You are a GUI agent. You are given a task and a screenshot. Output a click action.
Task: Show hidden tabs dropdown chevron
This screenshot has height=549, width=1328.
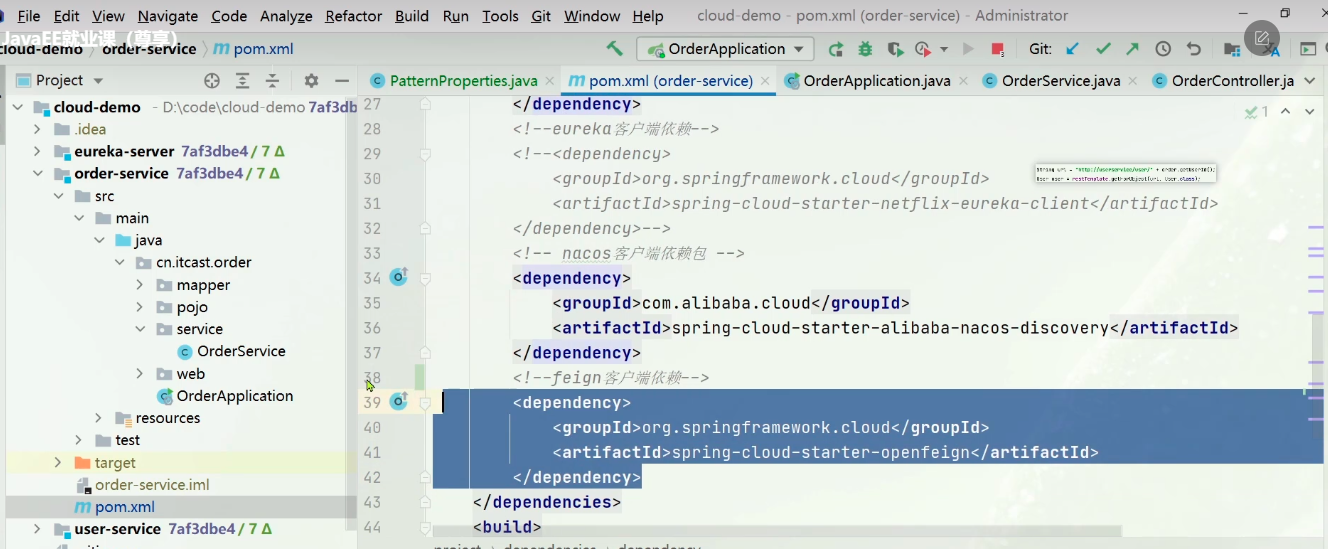[1311, 81]
